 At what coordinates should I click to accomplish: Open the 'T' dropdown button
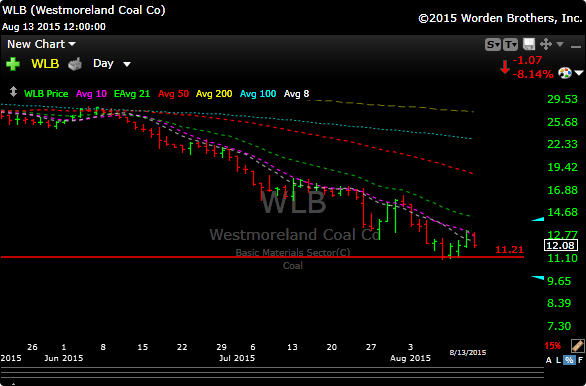coord(510,45)
